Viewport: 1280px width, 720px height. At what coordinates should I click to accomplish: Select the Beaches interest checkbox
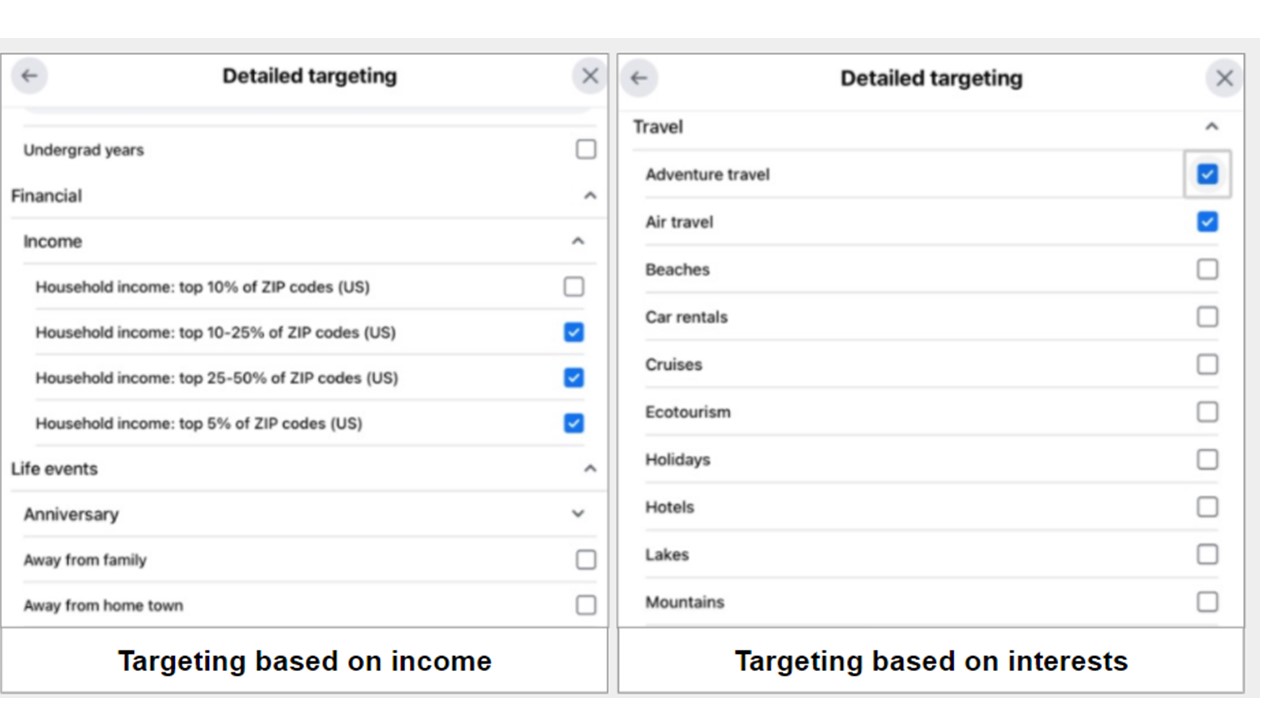1208,269
